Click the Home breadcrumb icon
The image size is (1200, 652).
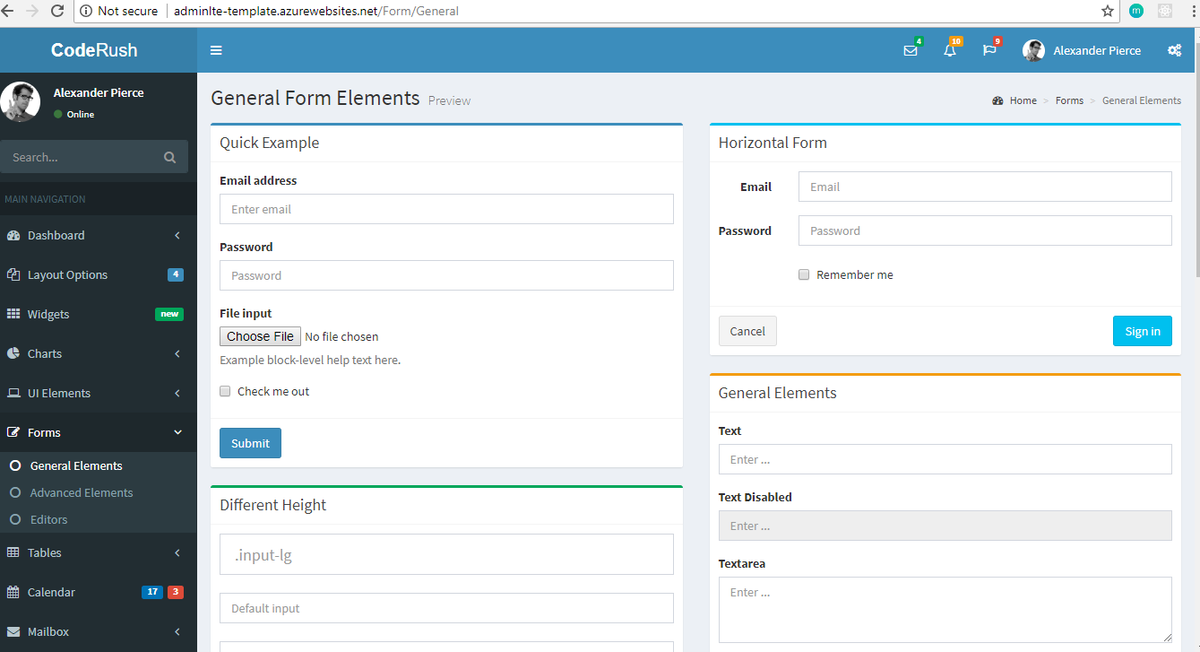pos(997,100)
